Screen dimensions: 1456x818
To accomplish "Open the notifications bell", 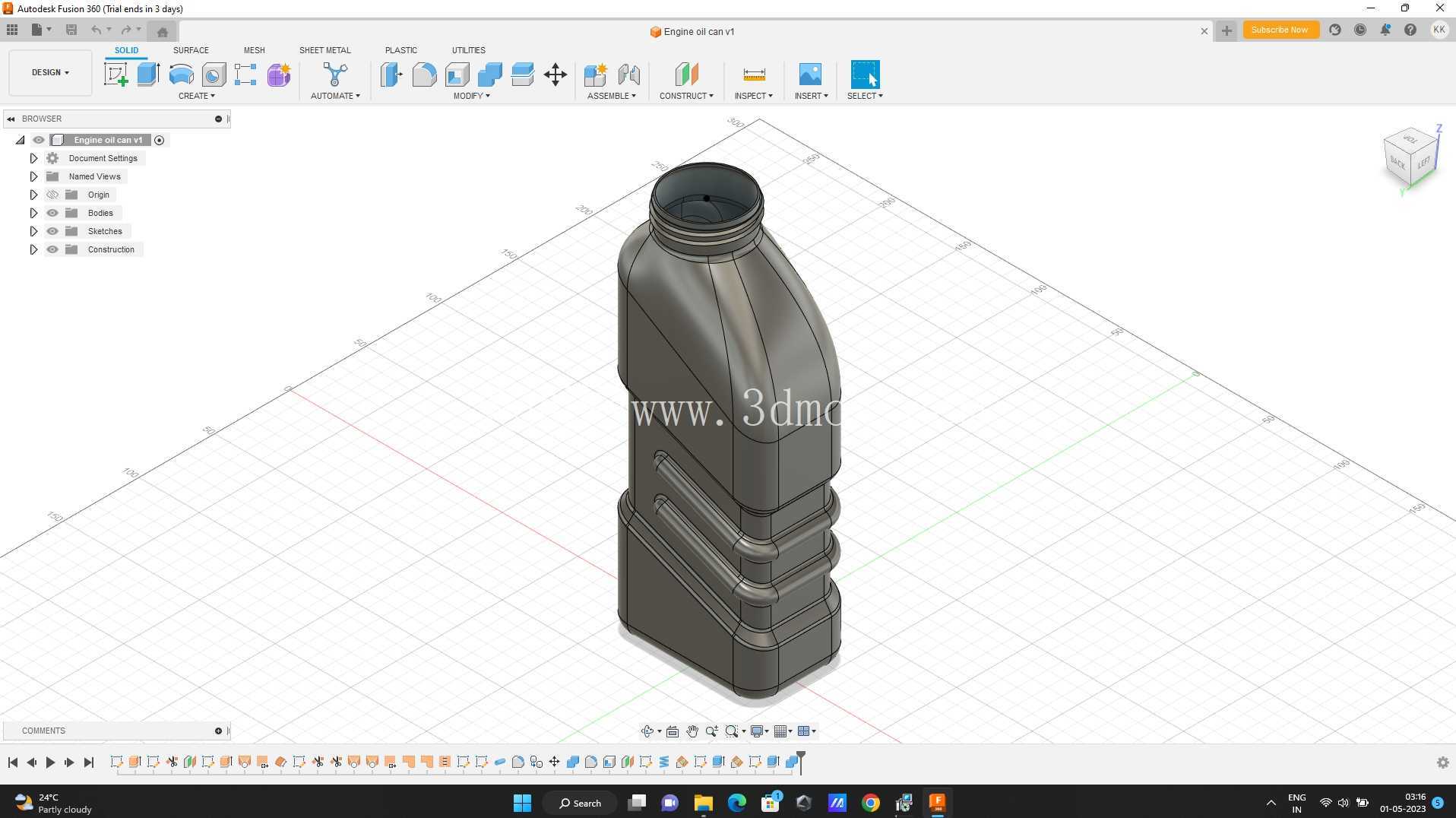I will 1385,30.
